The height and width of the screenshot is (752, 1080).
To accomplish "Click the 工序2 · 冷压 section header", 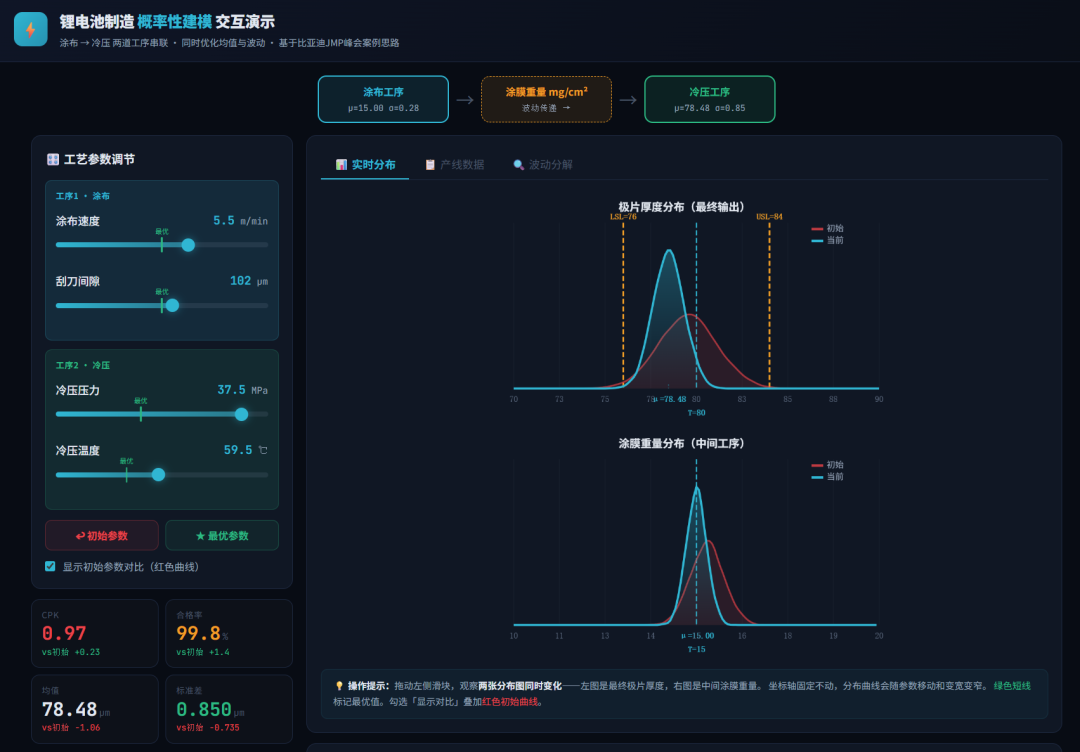I will tap(83, 366).
